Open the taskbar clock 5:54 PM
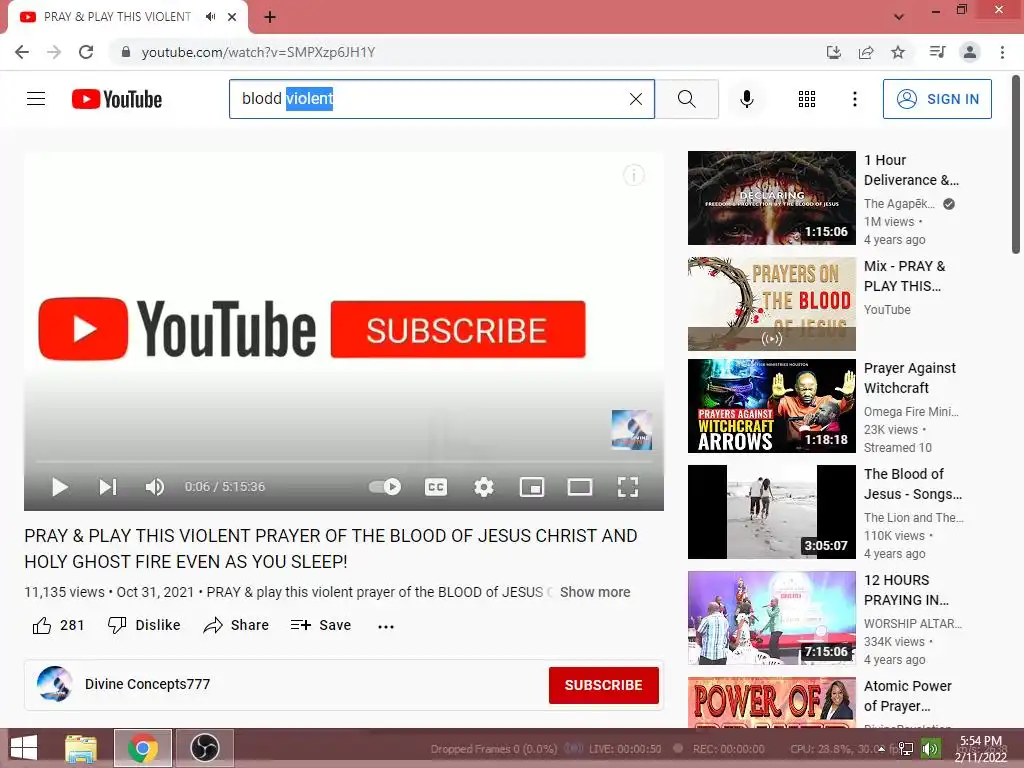 pyautogui.click(x=981, y=748)
